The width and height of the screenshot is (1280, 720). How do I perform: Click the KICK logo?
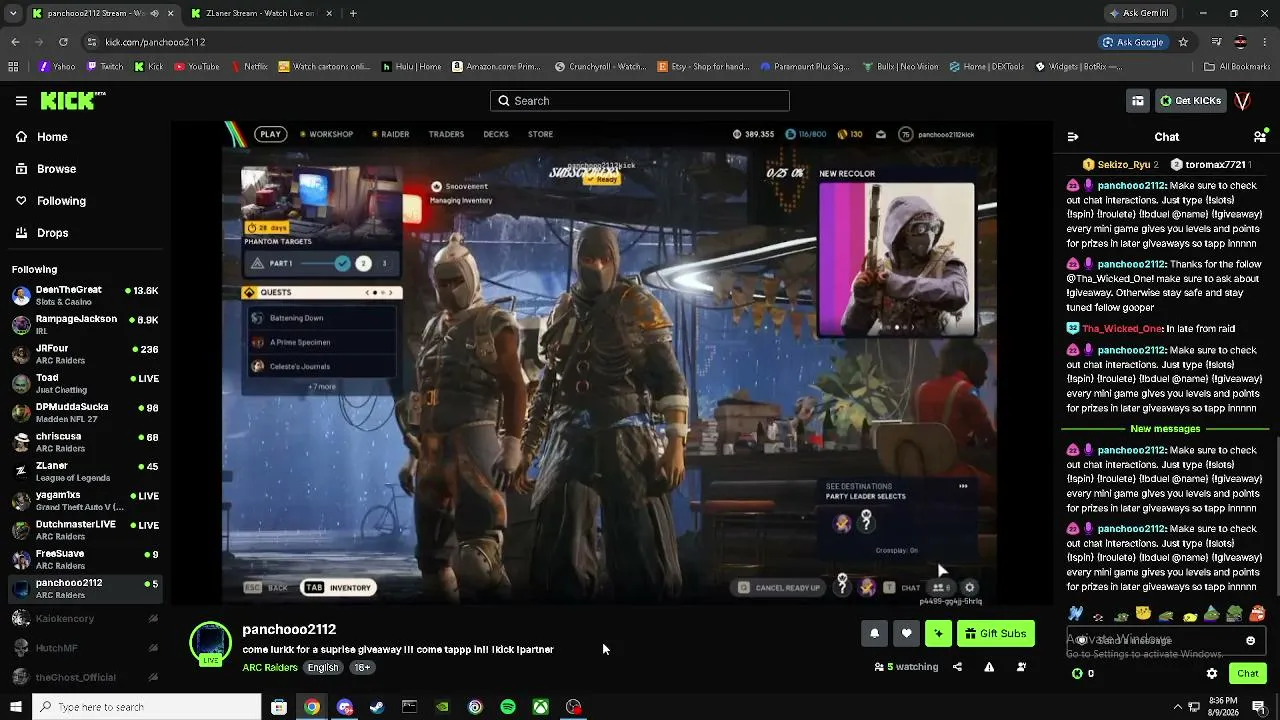point(73,101)
